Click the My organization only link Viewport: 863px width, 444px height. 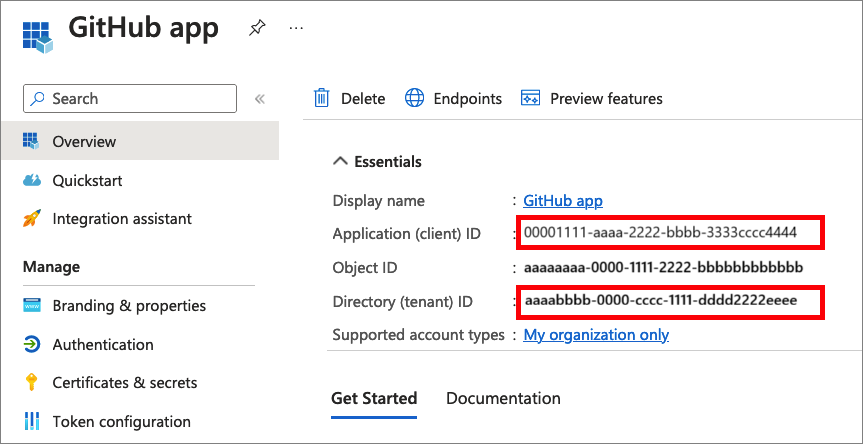[596, 335]
